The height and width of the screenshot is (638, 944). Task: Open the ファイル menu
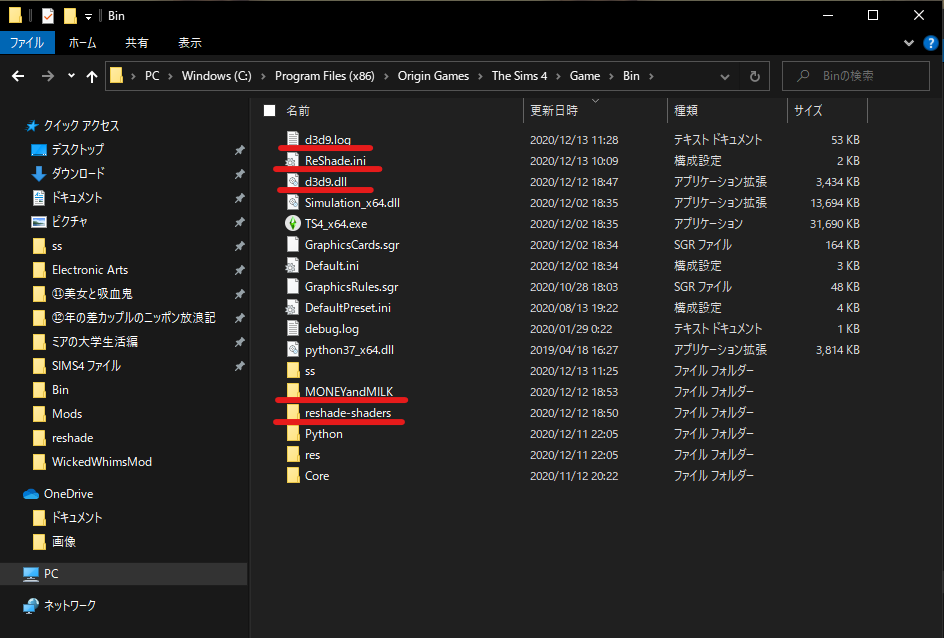tap(28, 42)
